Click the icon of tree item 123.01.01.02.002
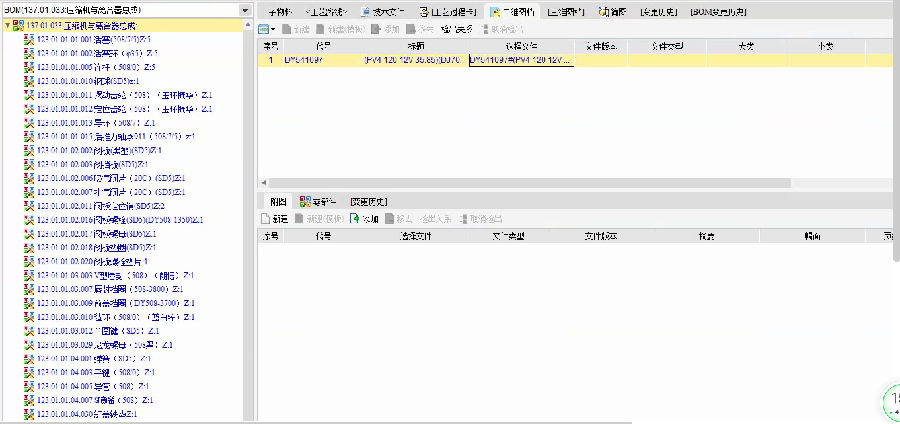This screenshot has height=424, width=900. [x=29, y=150]
